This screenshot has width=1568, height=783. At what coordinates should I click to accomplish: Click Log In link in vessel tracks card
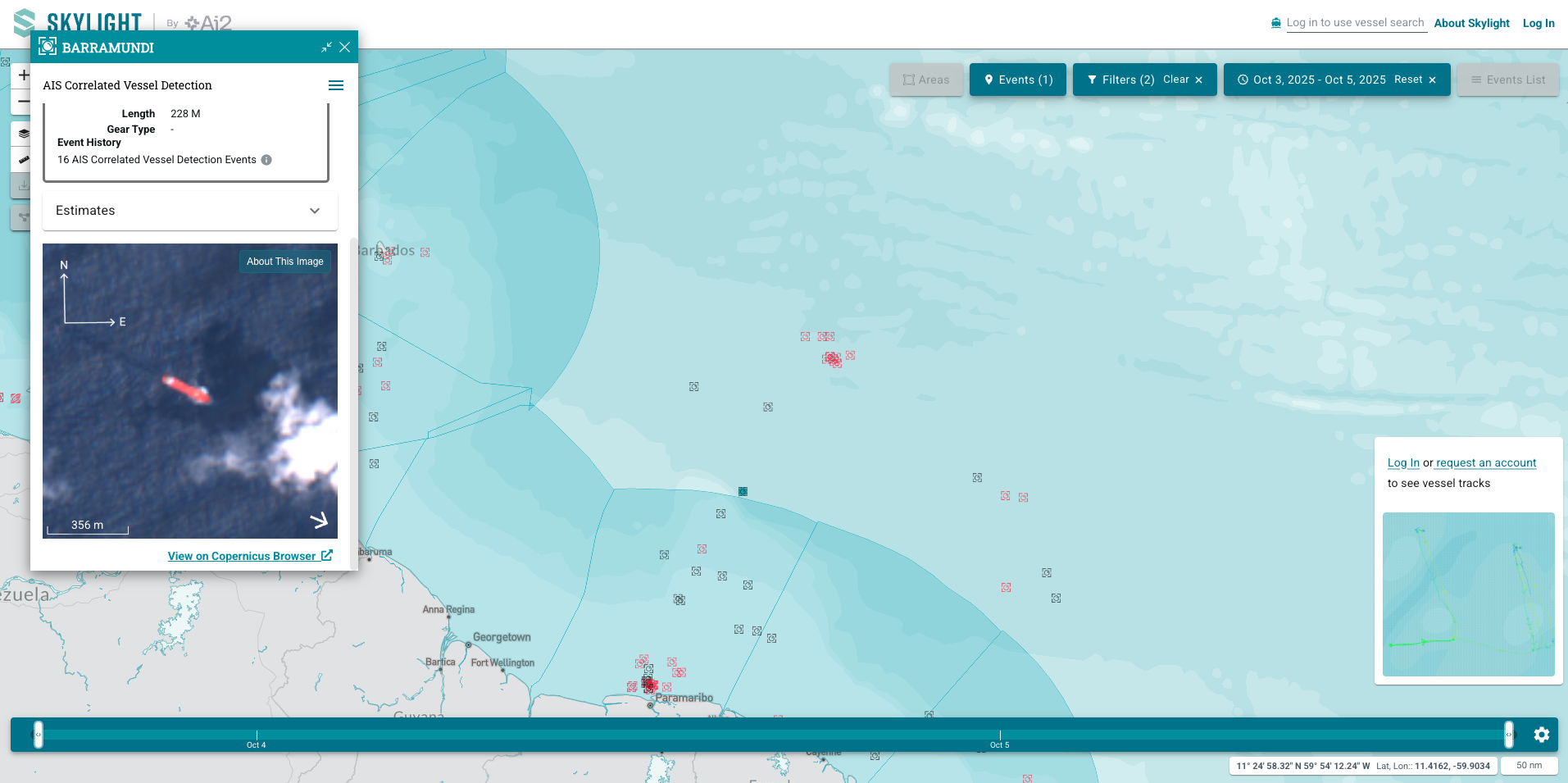point(1403,462)
